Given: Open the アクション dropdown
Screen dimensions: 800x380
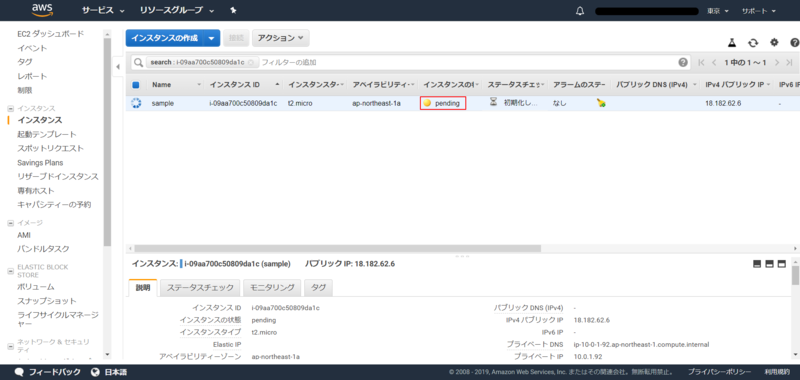Looking at the screenshot, I should click(x=281, y=38).
